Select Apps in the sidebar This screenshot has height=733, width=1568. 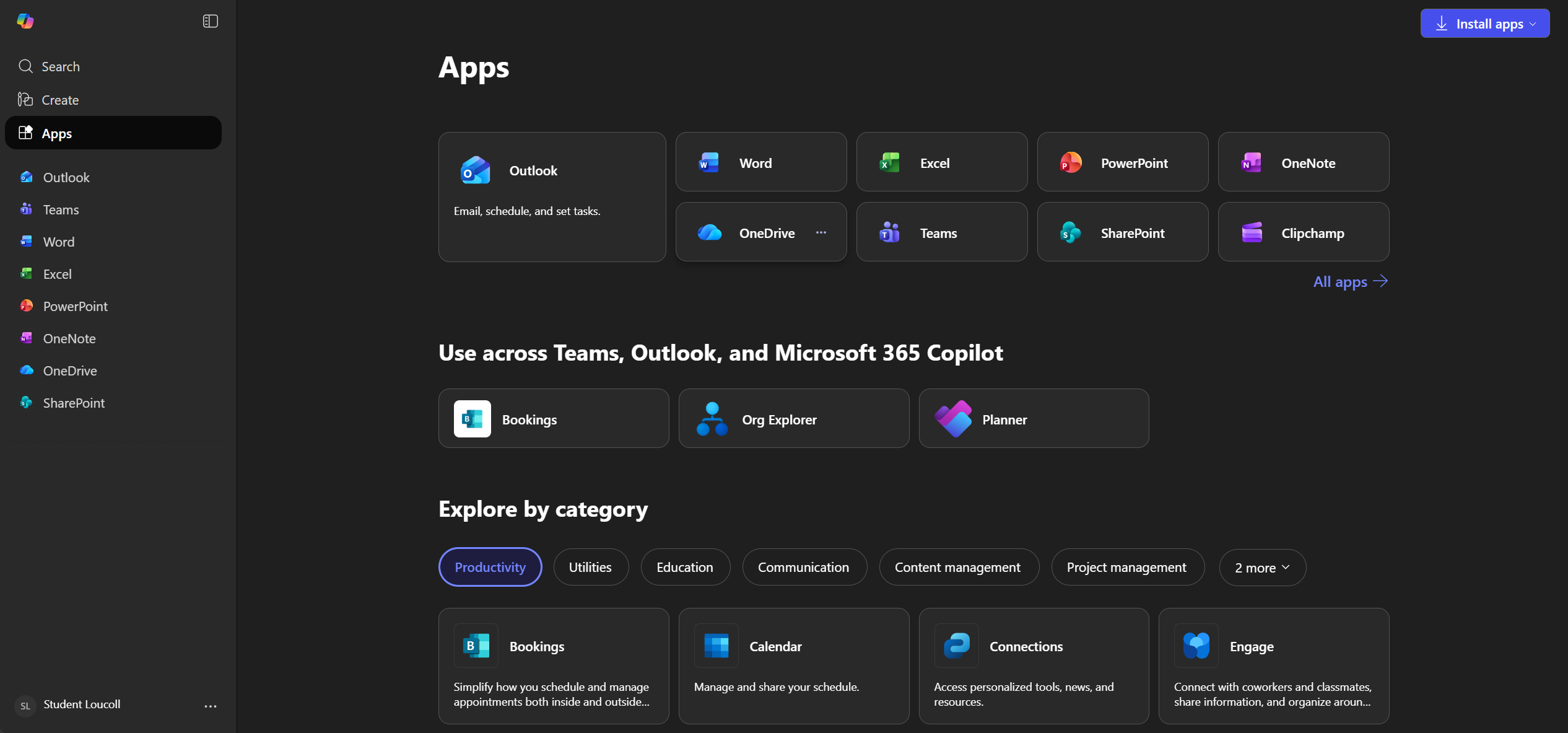pyautogui.click(x=113, y=133)
